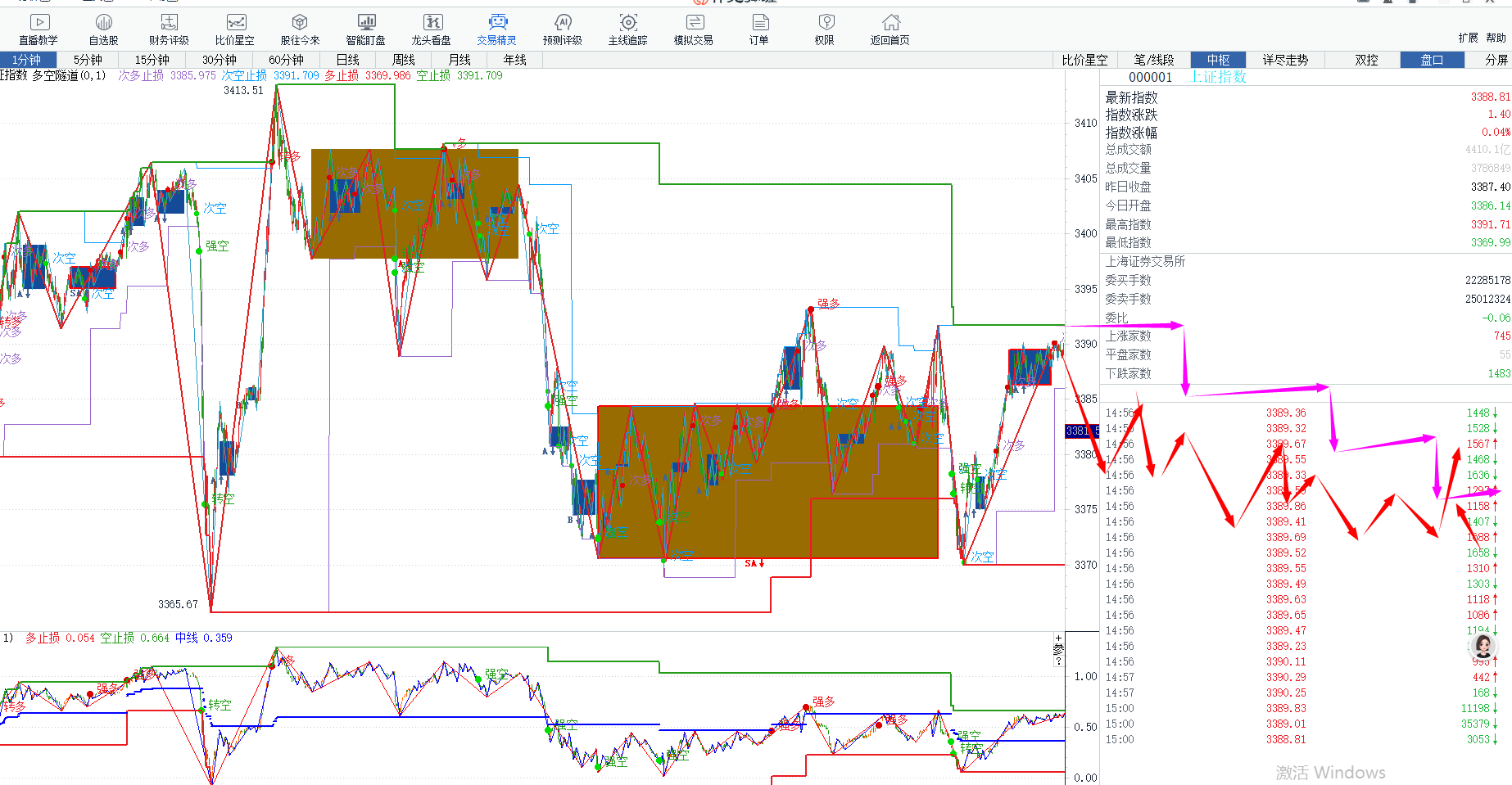Expand indicator panel with plus button

[1058, 638]
